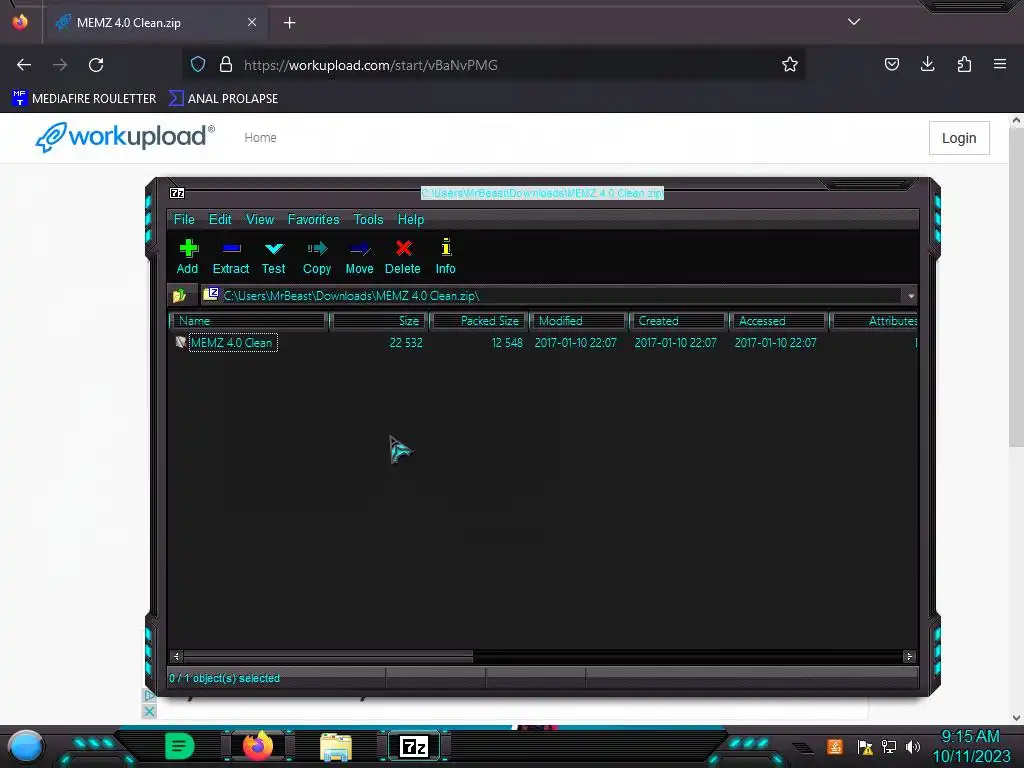1024x768 pixels.
Task: Open the Tools menu in 7-Zip
Action: [368, 219]
